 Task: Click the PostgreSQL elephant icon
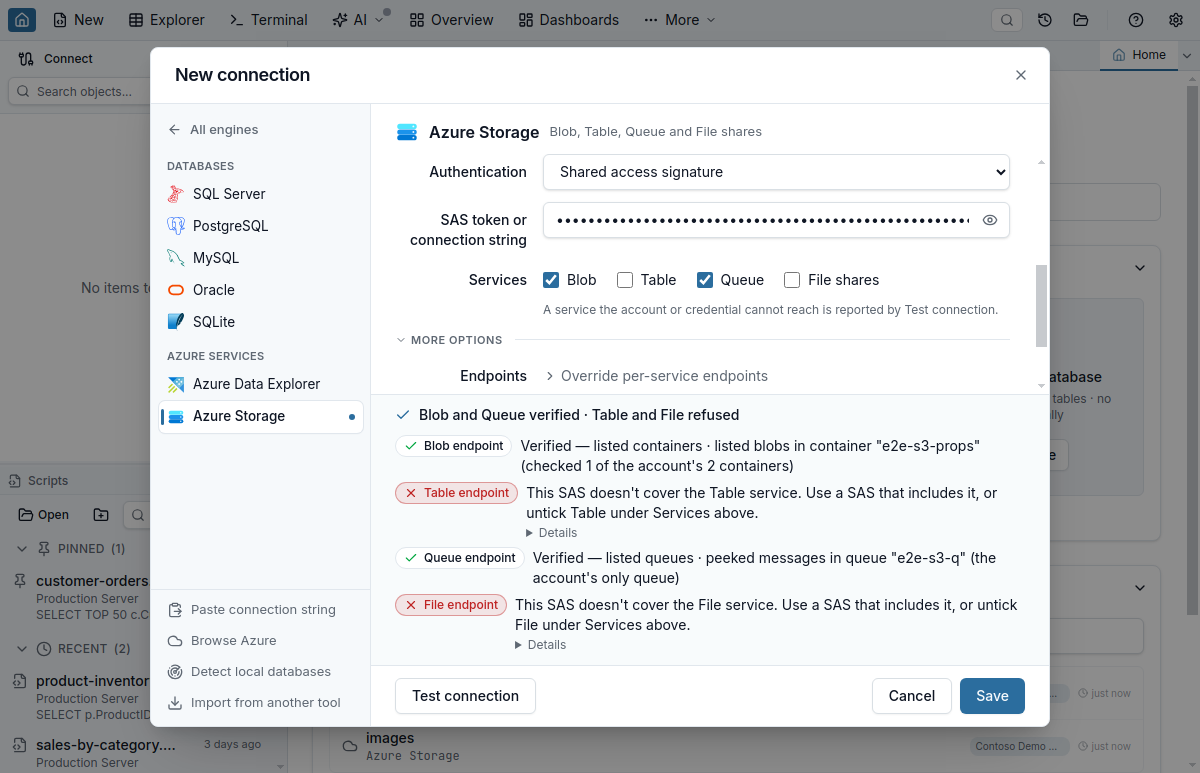click(176, 226)
